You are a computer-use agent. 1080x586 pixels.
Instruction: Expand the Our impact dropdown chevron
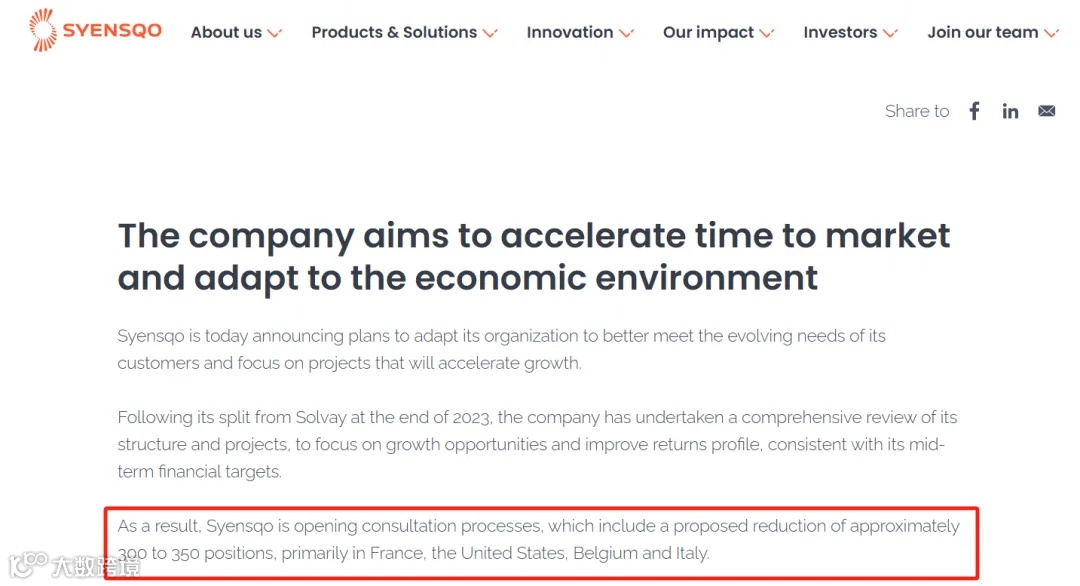point(767,33)
